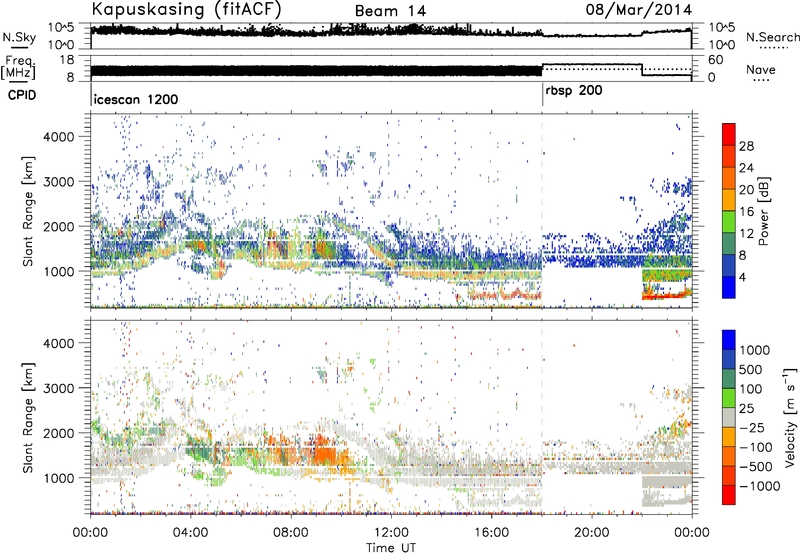Click the date '08/Mar/2014'
This screenshot has width=800, height=554.
pos(638,9)
